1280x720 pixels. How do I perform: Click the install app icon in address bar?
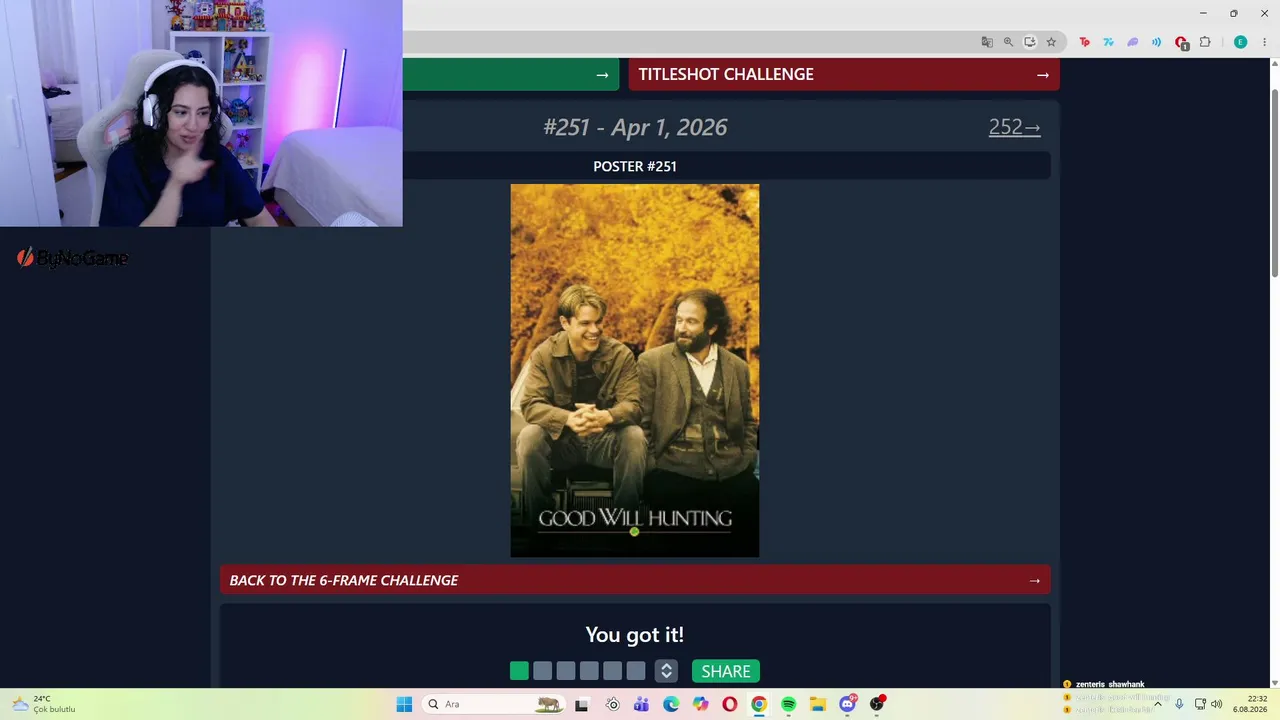1030,42
